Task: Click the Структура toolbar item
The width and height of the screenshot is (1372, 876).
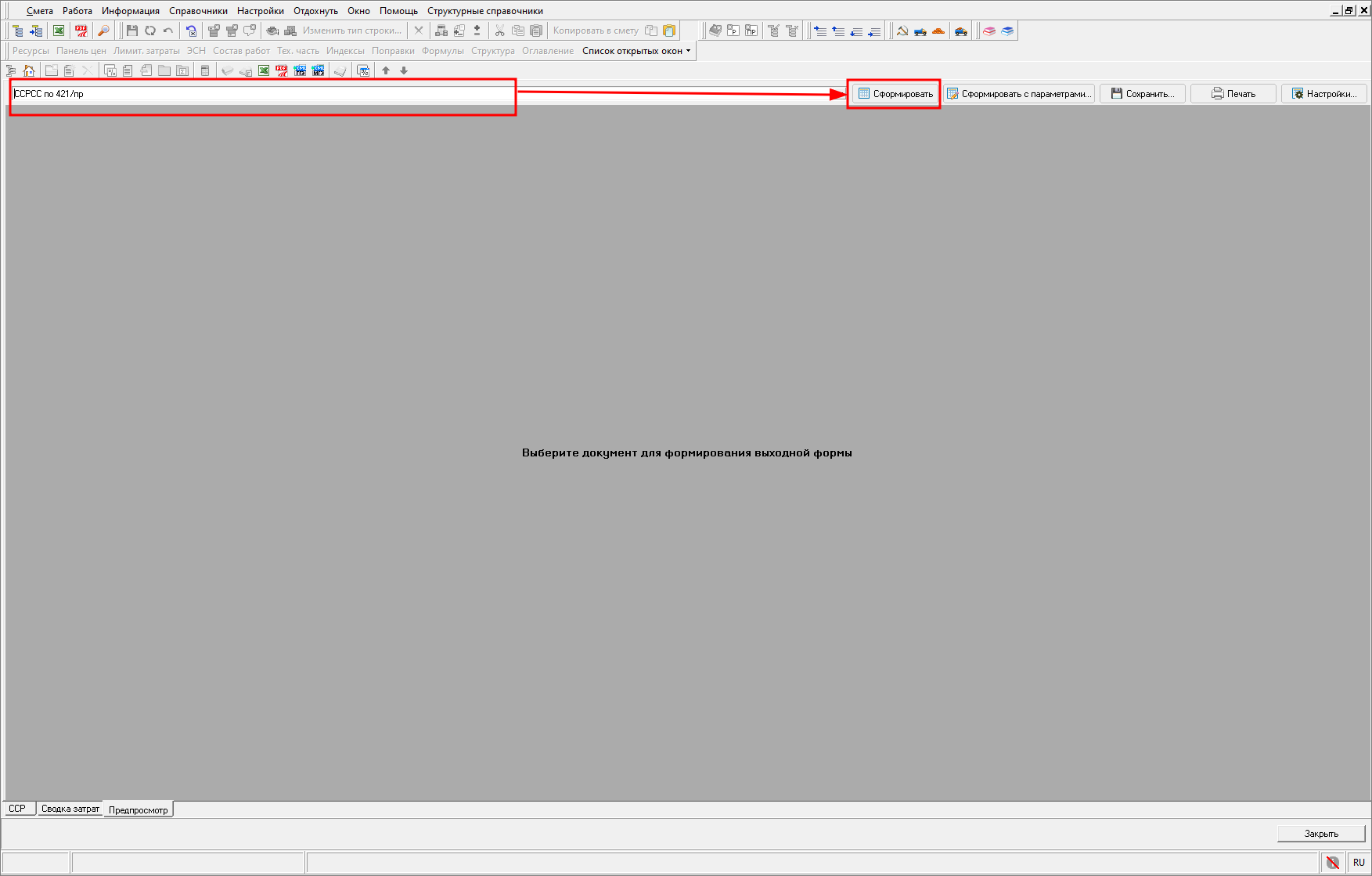Action: [x=493, y=51]
